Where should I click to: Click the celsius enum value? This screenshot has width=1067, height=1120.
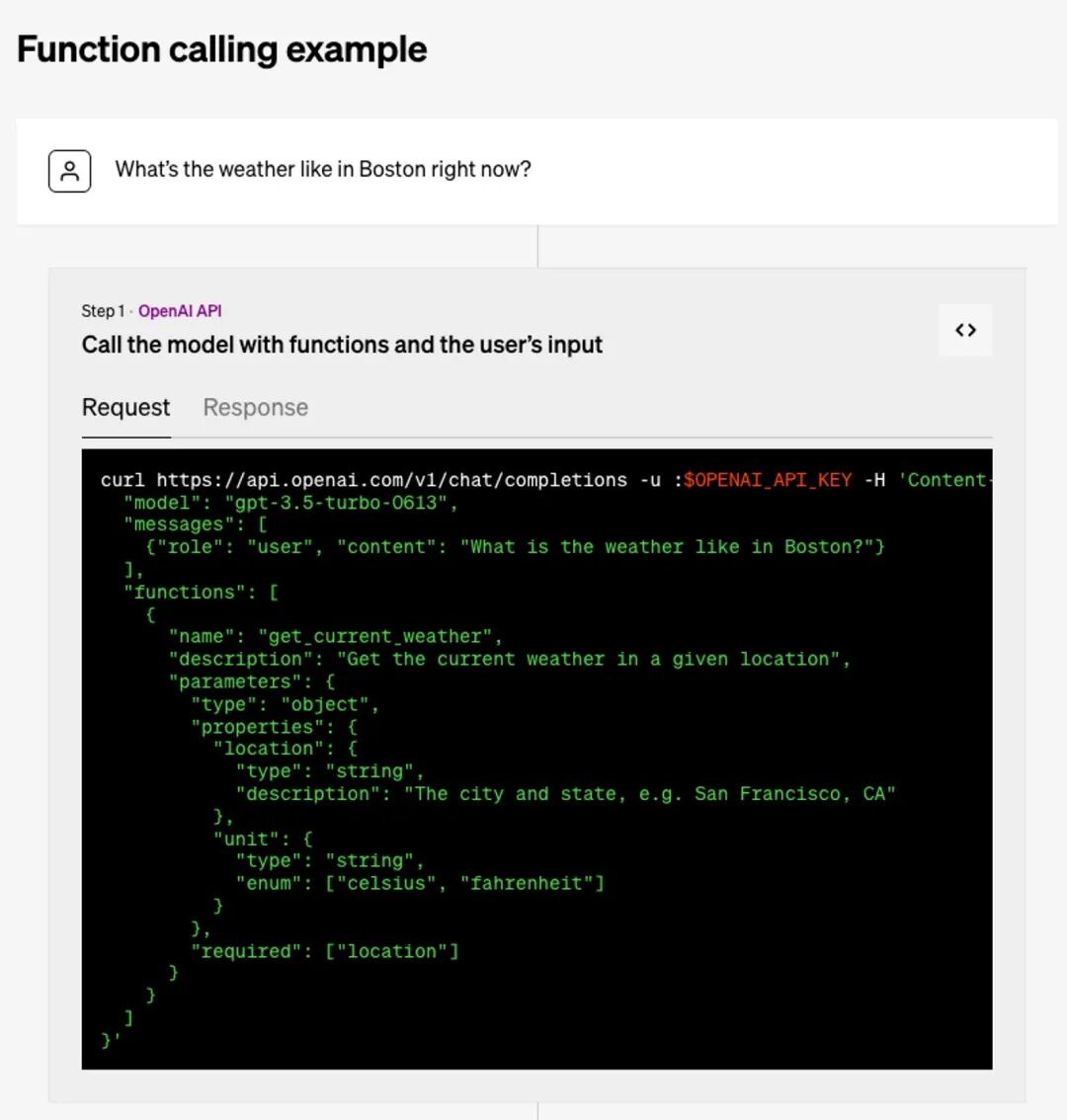(386, 884)
